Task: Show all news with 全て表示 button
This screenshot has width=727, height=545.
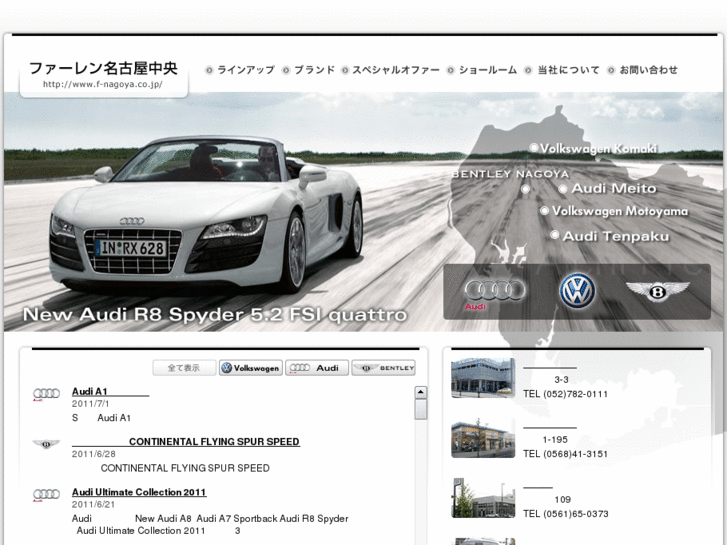Action: click(184, 368)
